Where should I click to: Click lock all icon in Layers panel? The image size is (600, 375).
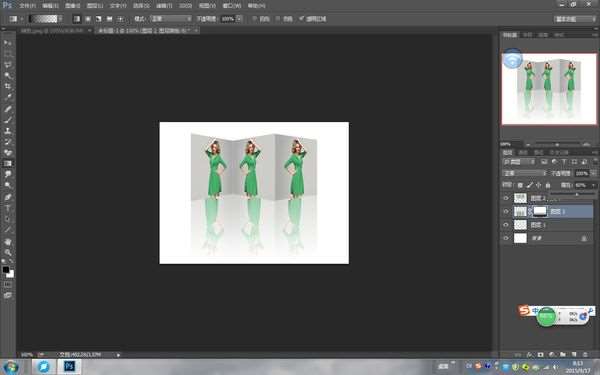coord(548,185)
